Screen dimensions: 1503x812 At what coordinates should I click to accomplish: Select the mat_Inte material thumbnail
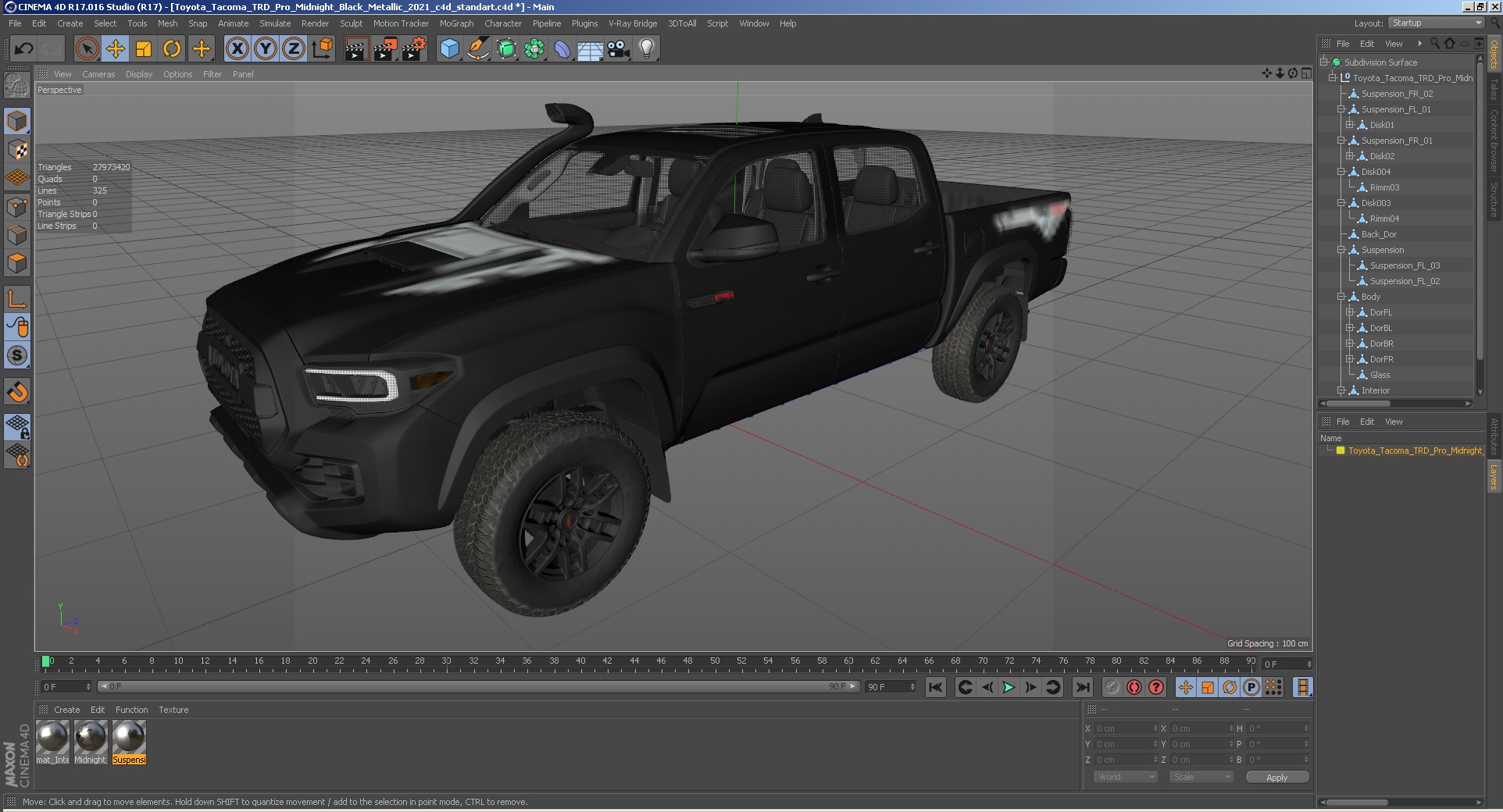(53, 742)
